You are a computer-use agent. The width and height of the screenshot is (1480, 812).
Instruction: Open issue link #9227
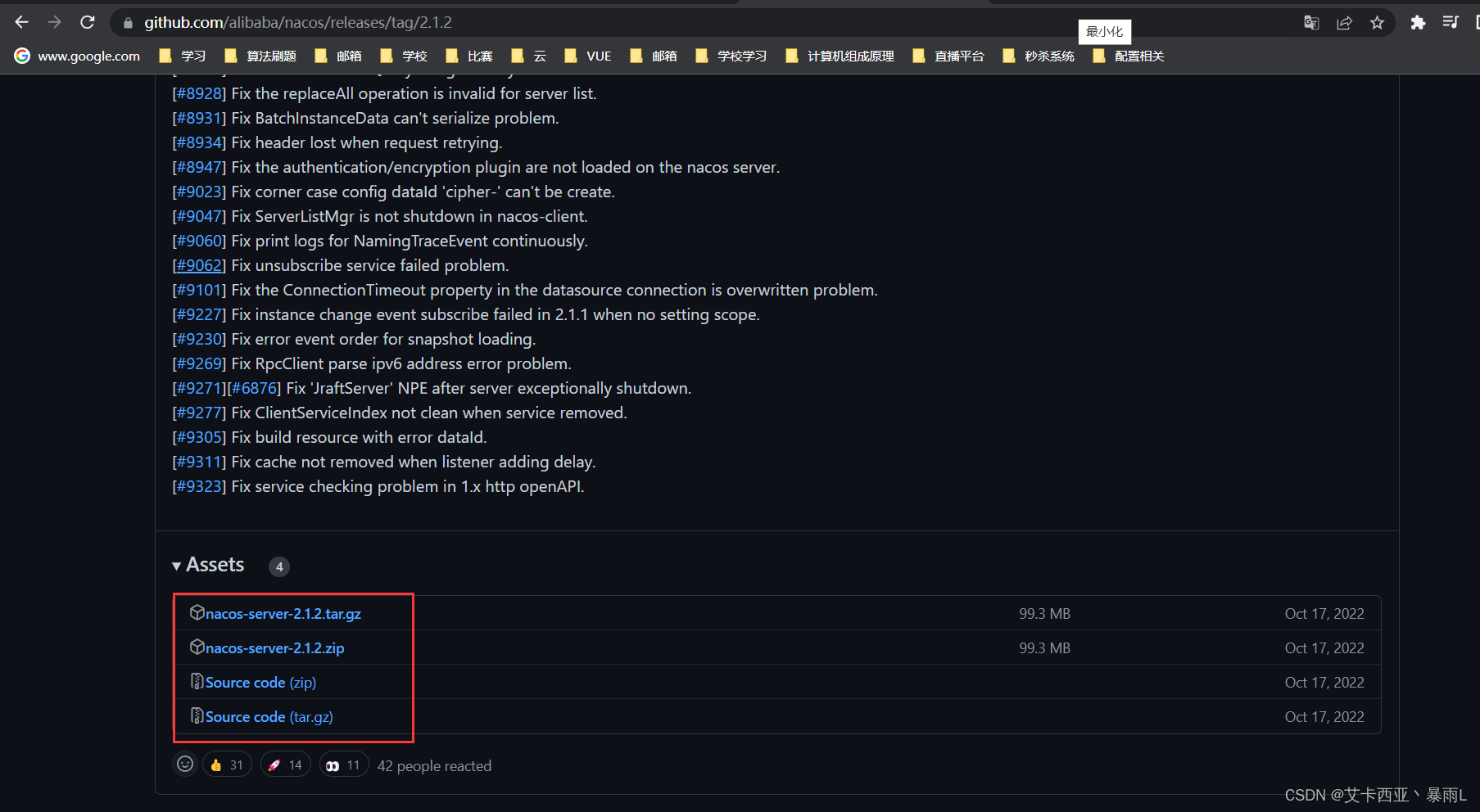199,314
